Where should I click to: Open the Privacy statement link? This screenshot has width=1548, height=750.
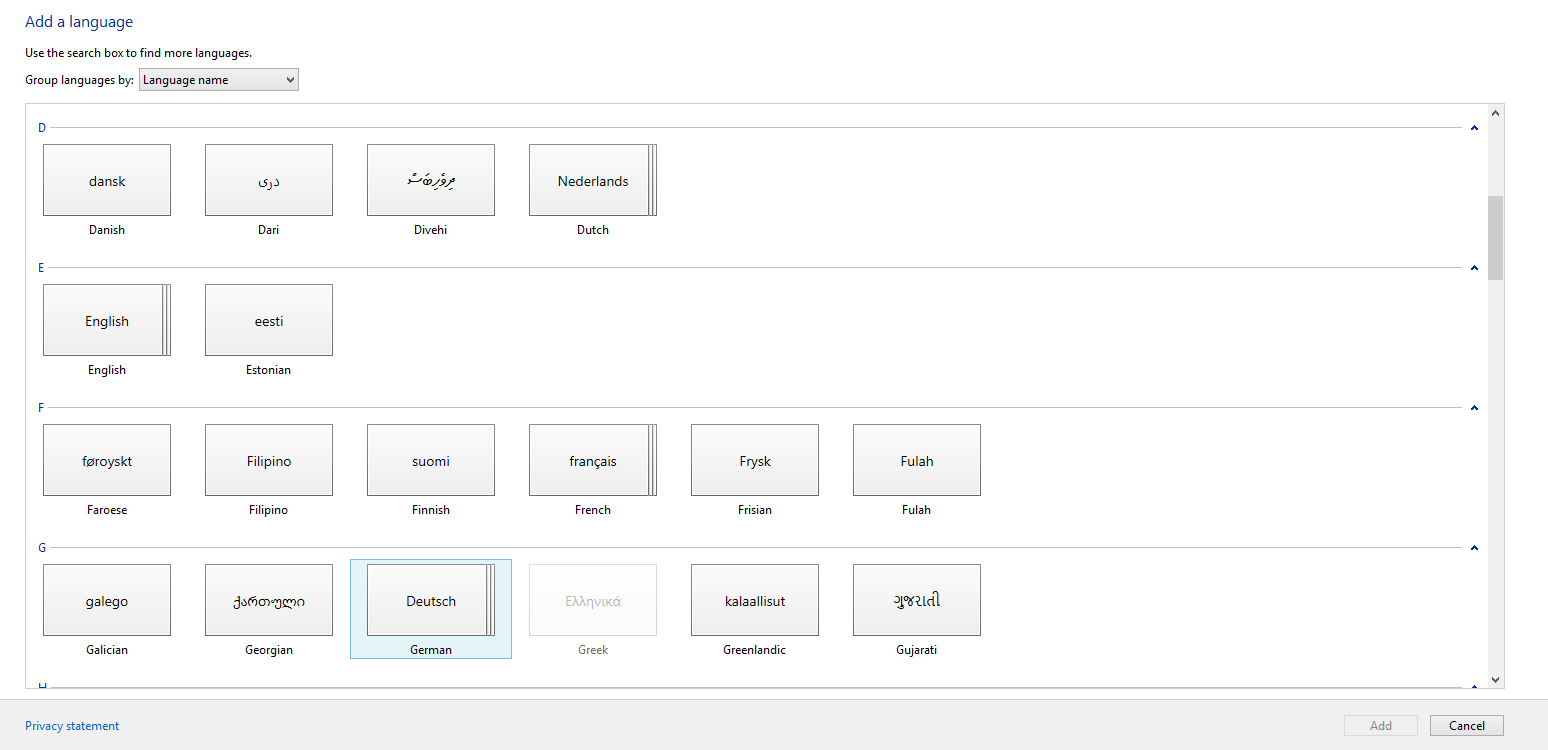click(x=71, y=725)
